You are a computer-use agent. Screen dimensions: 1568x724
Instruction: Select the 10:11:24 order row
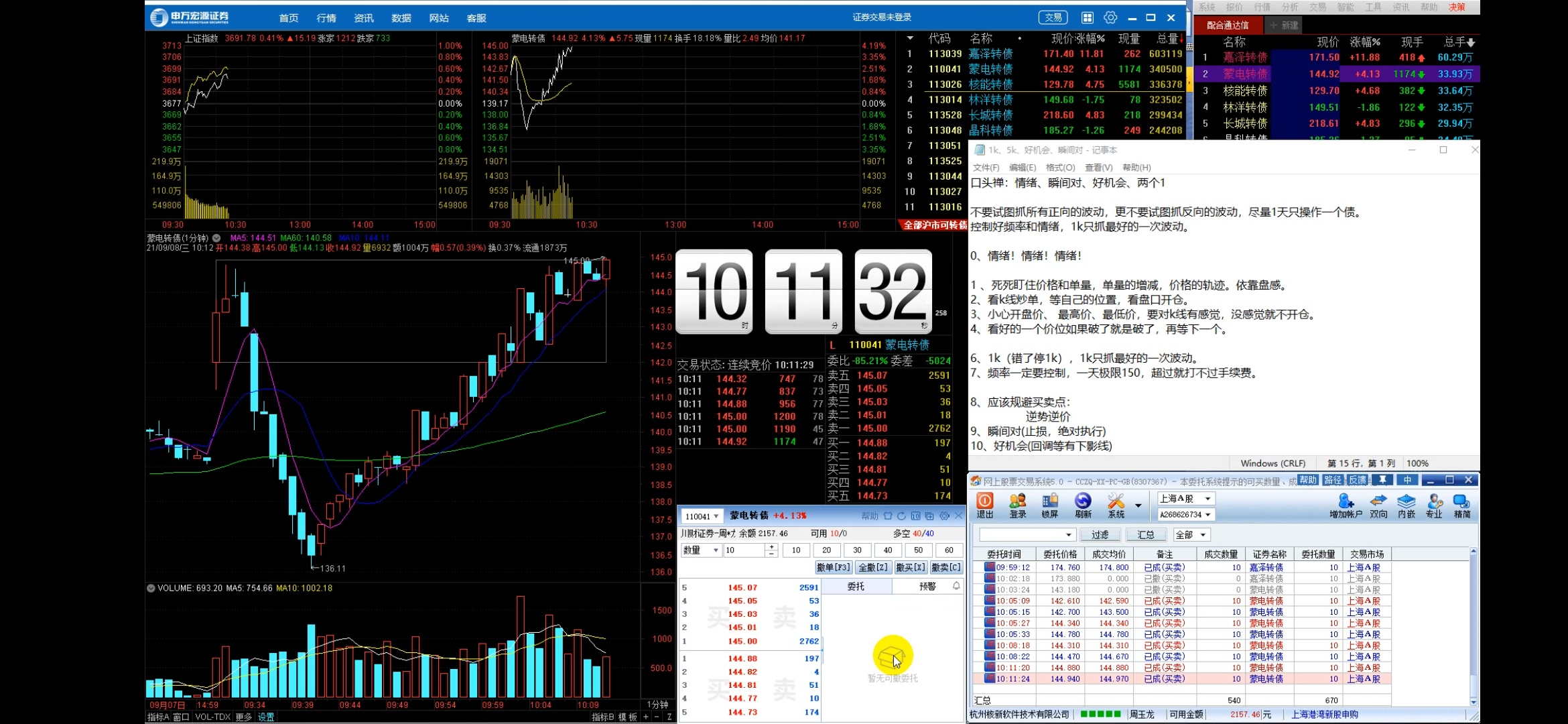[1181, 679]
